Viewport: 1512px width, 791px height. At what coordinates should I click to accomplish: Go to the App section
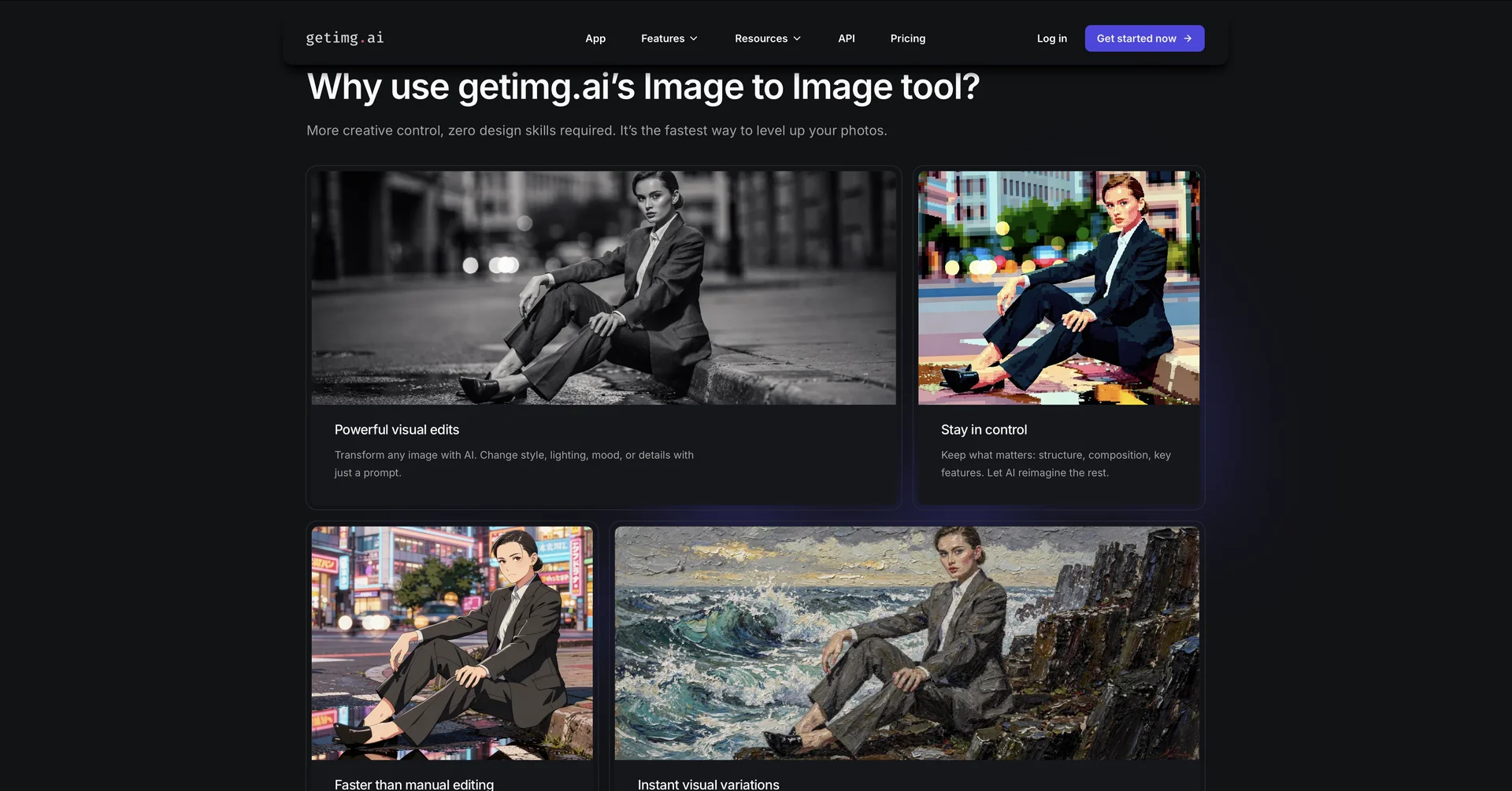(595, 38)
